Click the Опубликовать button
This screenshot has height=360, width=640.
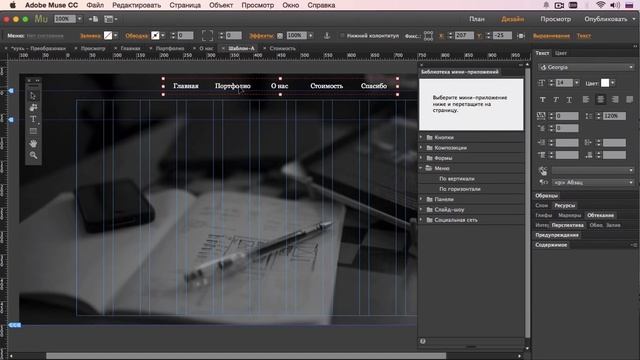click(x=606, y=19)
